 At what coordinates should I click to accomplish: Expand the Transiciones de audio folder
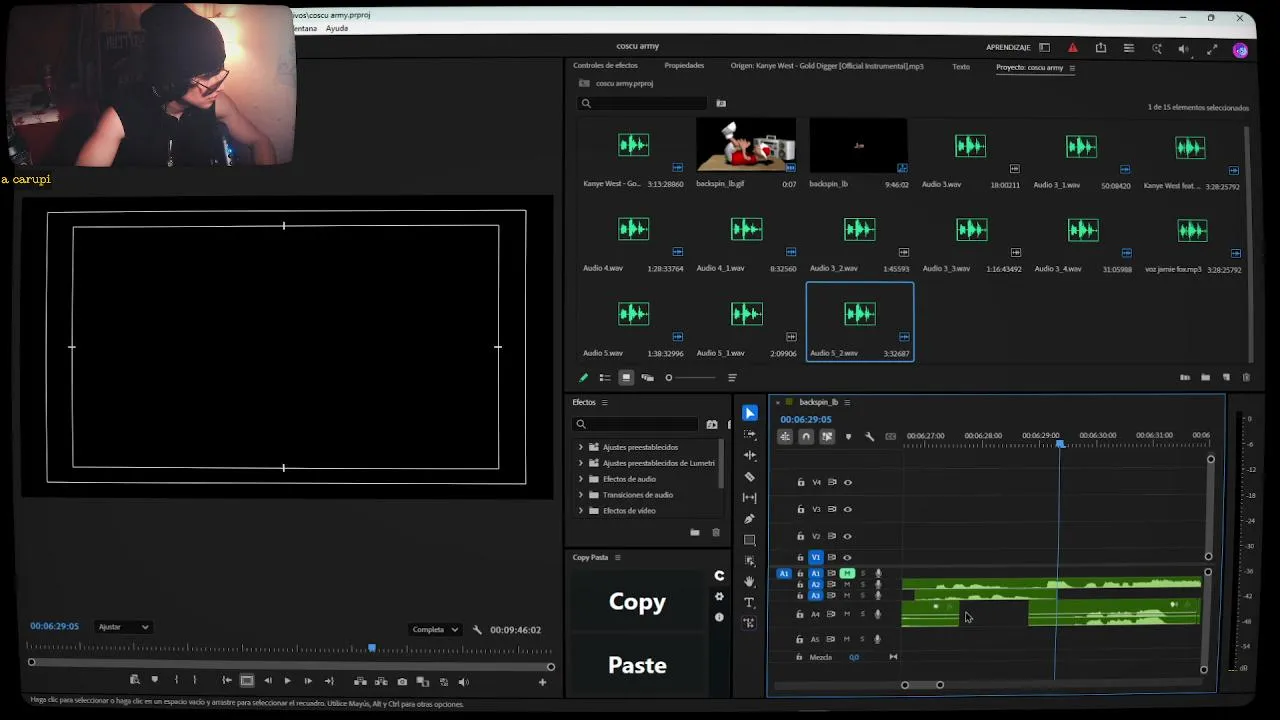click(x=581, y=495)
